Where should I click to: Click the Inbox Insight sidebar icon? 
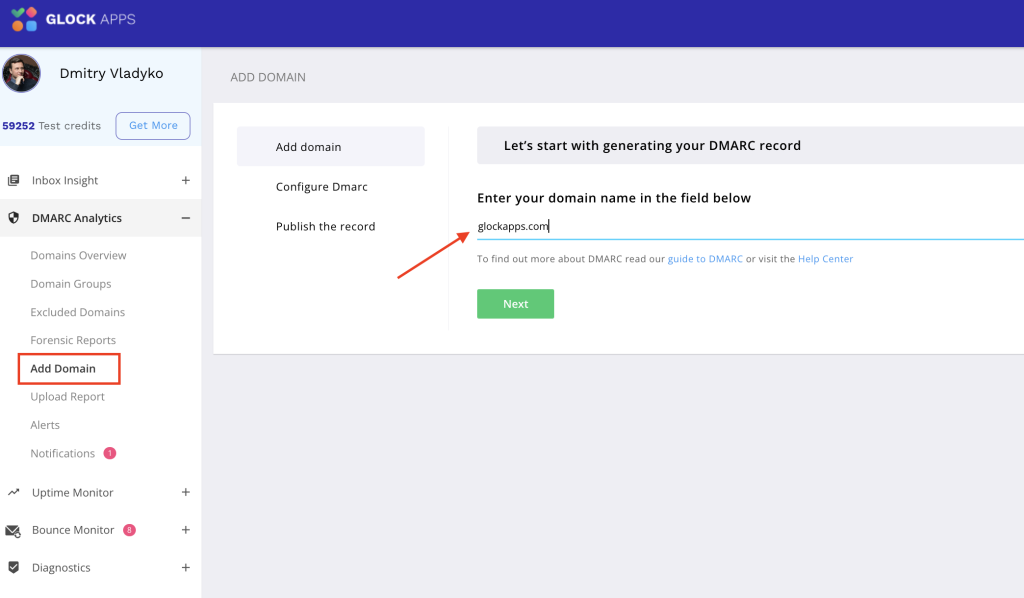pos(13,181)
